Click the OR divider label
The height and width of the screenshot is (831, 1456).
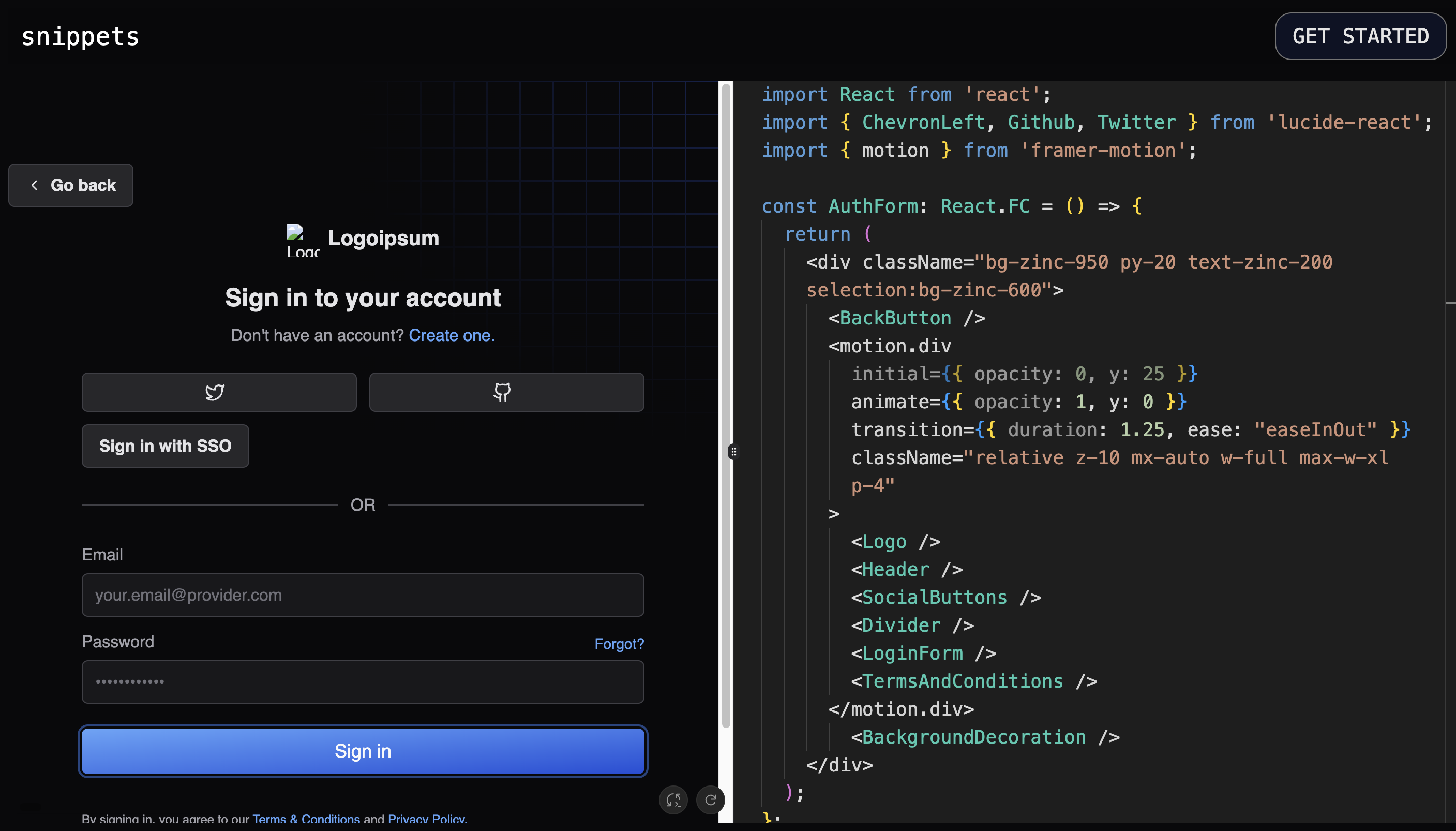[363, 504]
